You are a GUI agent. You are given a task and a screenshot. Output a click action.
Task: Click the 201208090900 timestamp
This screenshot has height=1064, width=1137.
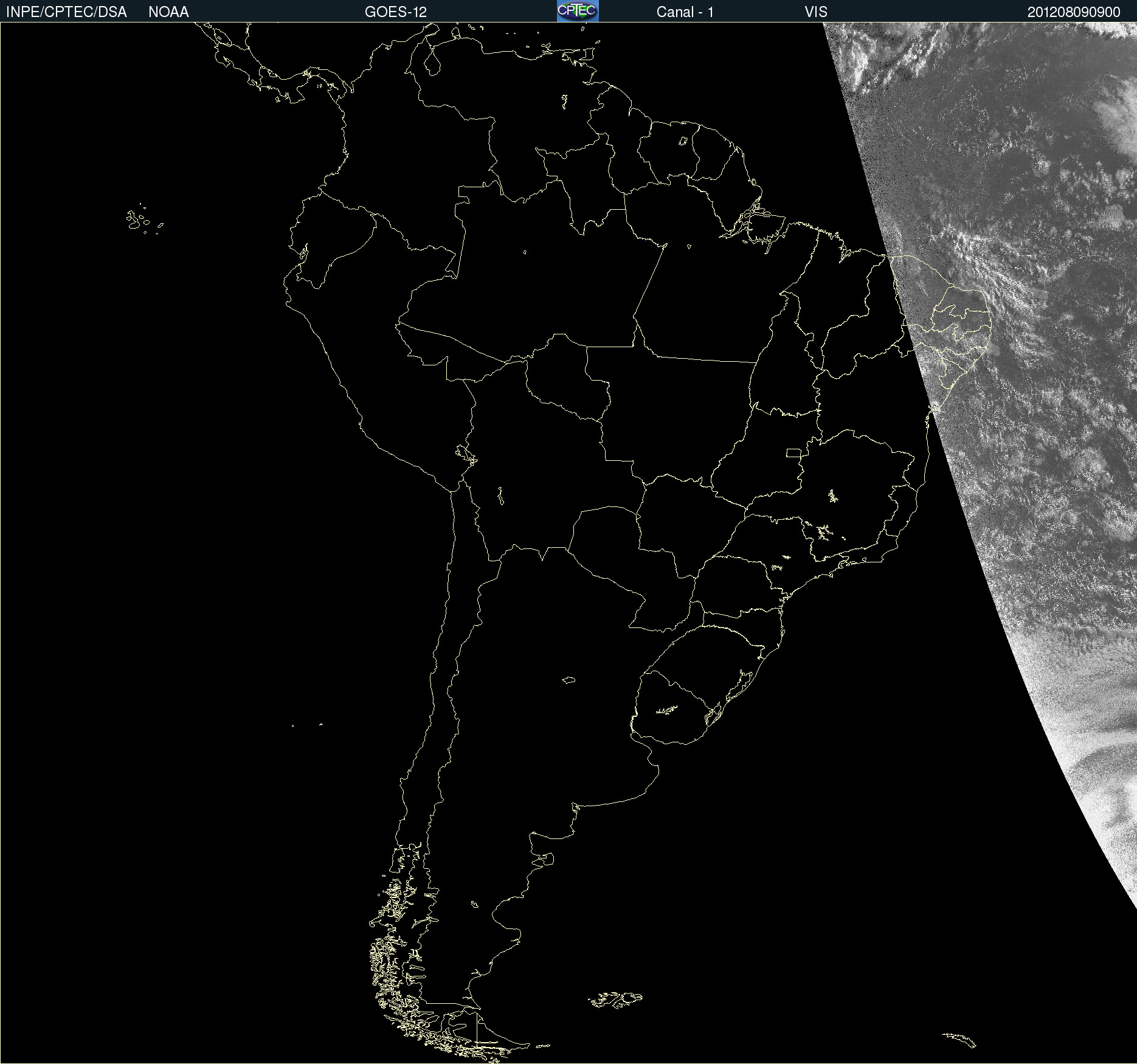1074,12
